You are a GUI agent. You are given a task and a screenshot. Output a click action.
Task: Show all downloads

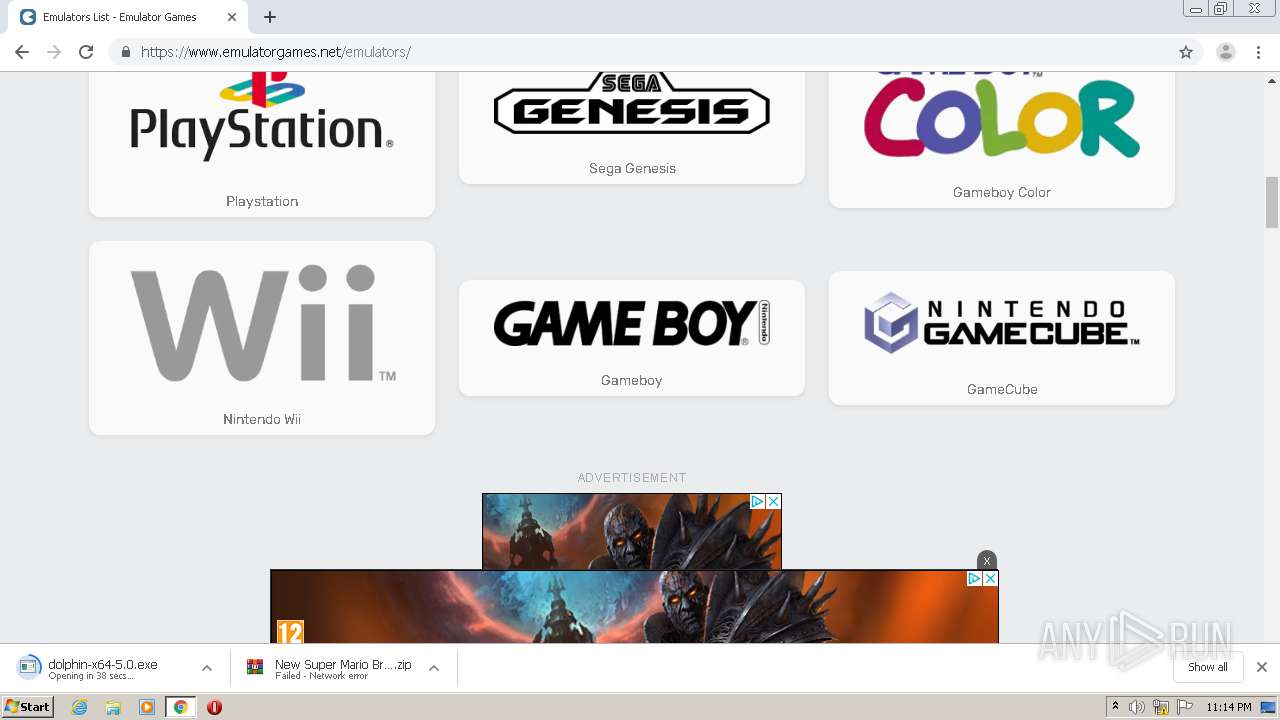tap(1208, 667)
